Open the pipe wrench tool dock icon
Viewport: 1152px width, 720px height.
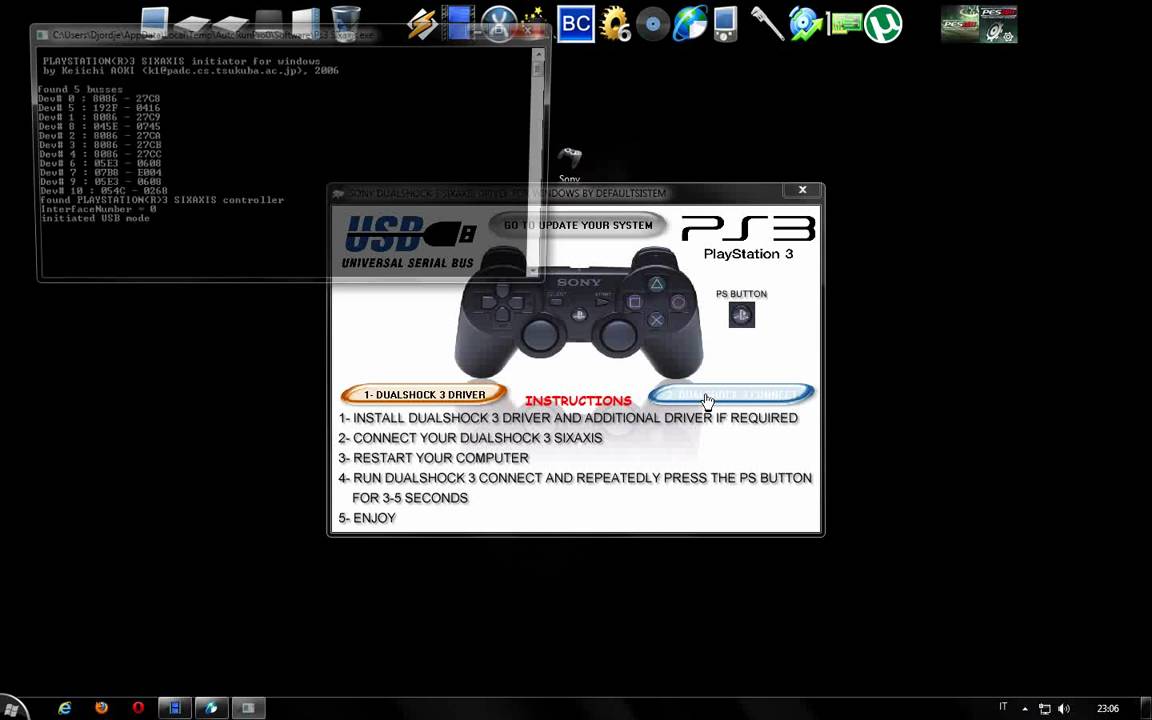[x=767, y=24]
